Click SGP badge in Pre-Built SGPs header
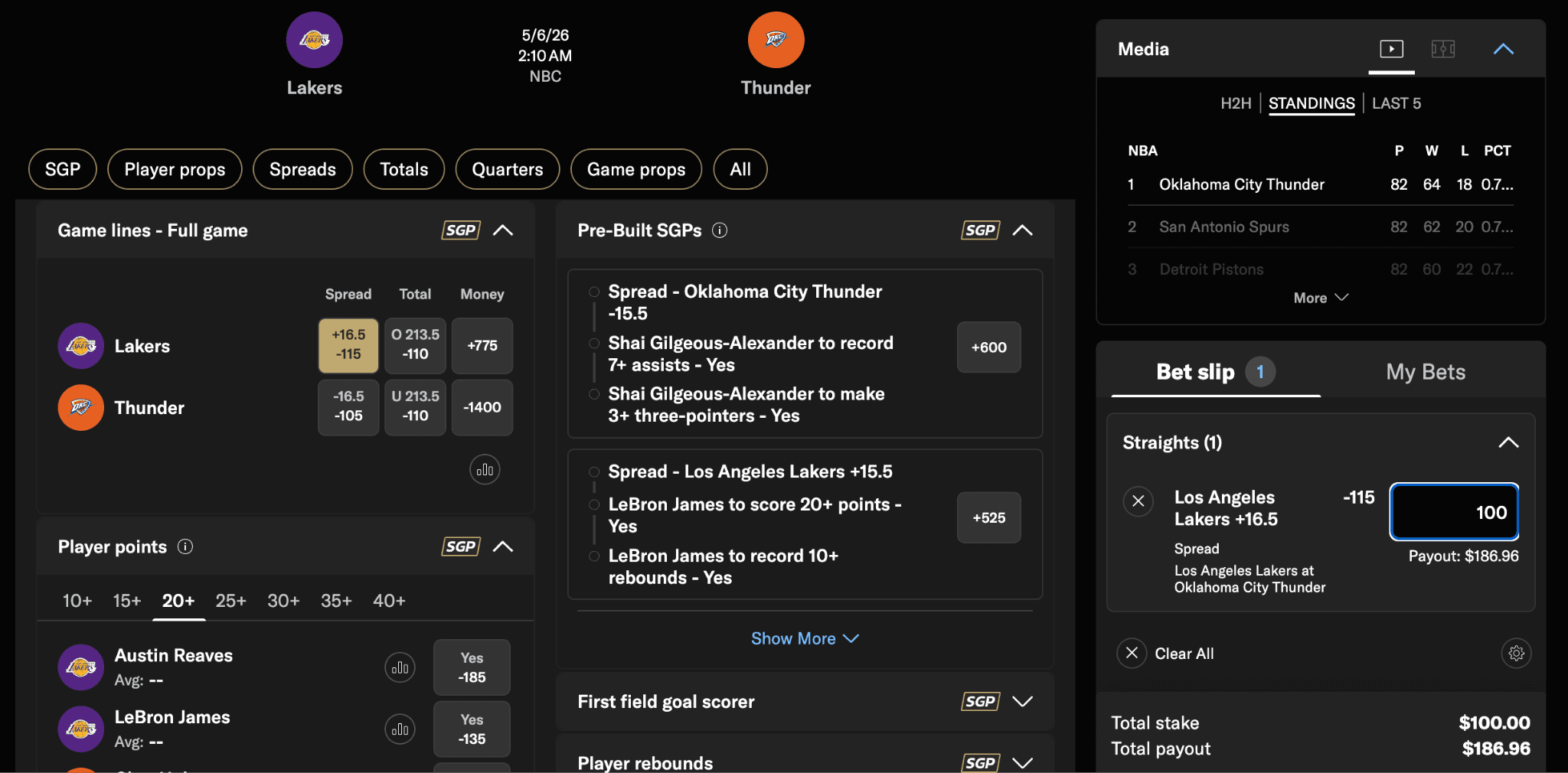This screenshot has height=773, width=1568. coord(981,230)
